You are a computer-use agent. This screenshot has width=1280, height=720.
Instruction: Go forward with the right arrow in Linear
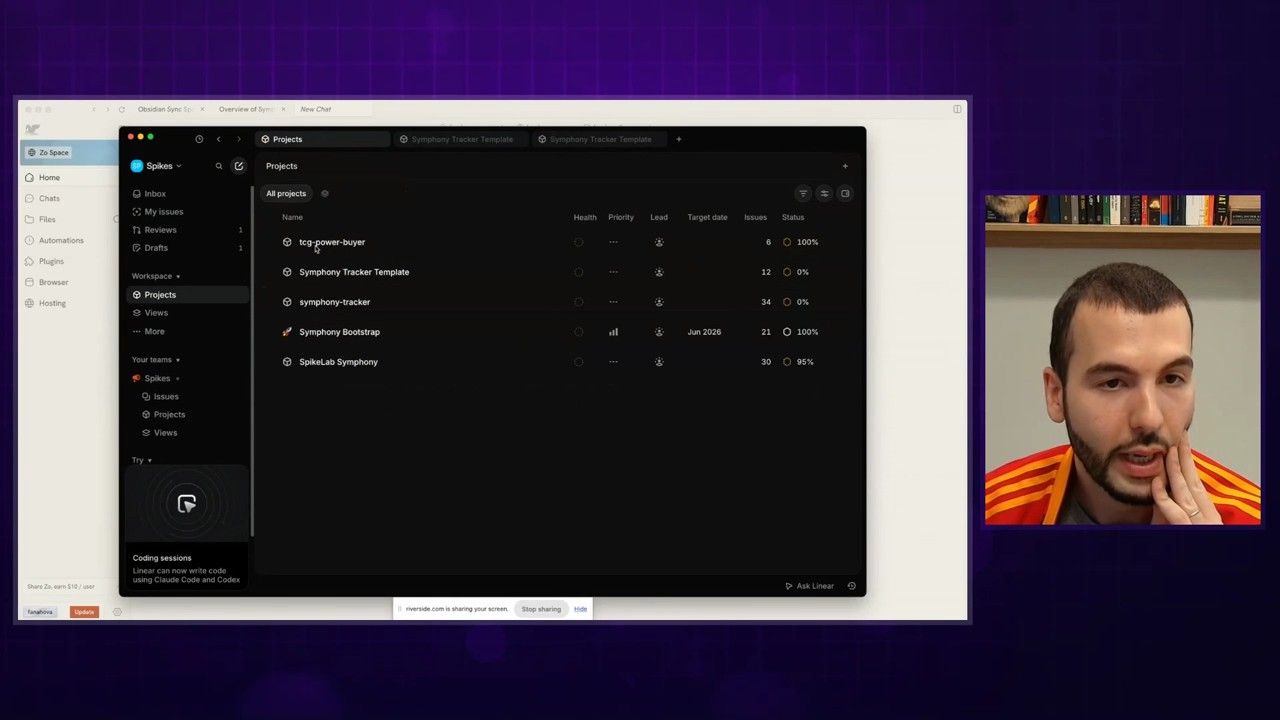point(238,139)
